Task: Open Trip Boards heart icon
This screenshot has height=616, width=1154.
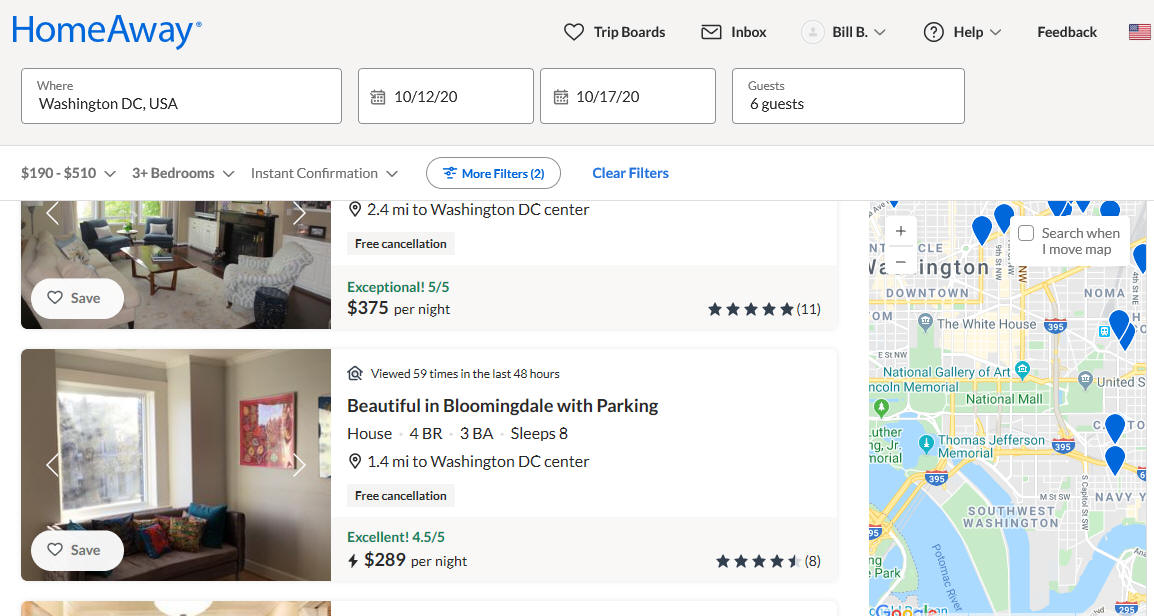Action: click(x=573, y=32)
